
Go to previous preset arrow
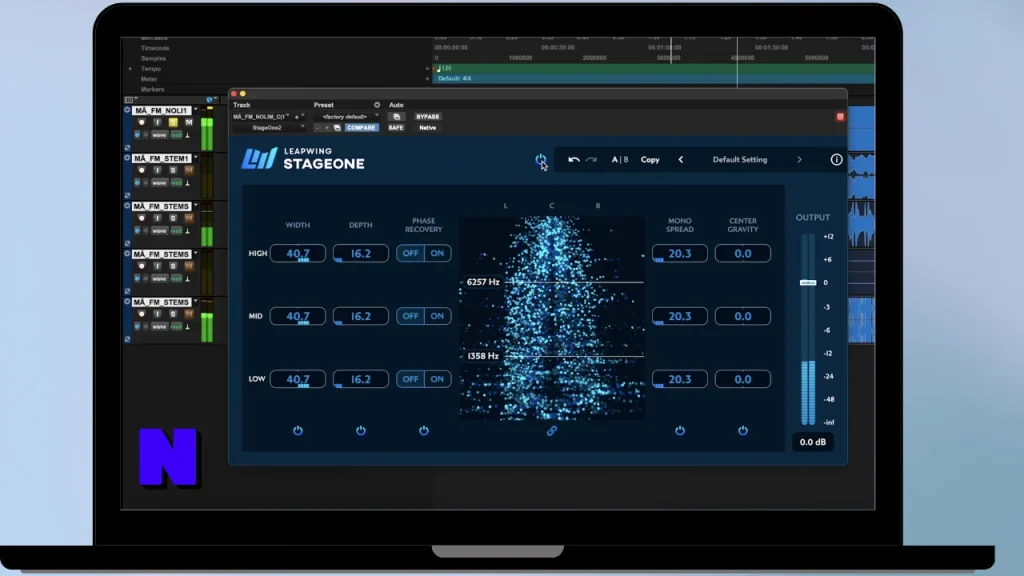pyautogui.click(x=680, y=159)
